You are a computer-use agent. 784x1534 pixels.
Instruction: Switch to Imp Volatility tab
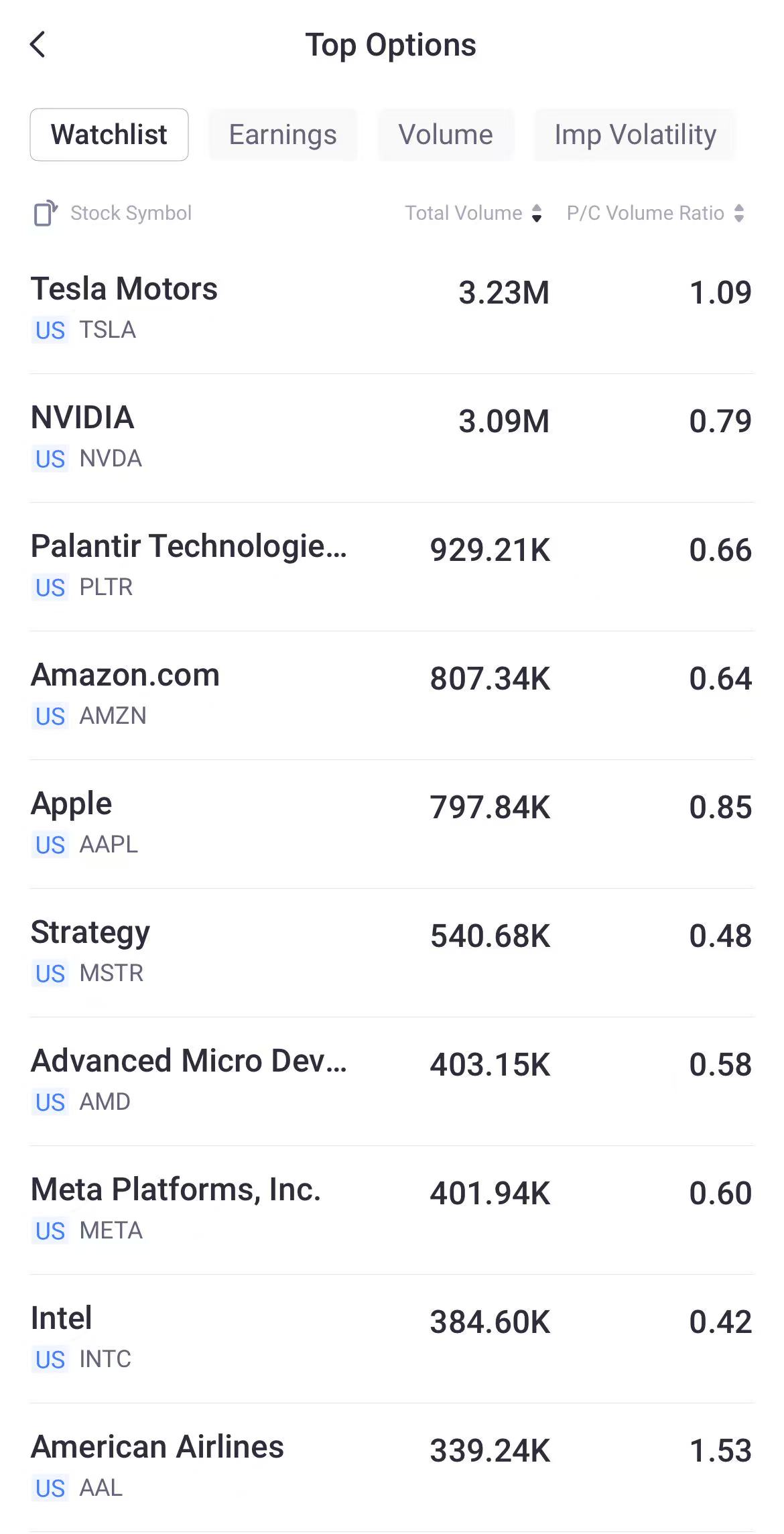(635, 135)
